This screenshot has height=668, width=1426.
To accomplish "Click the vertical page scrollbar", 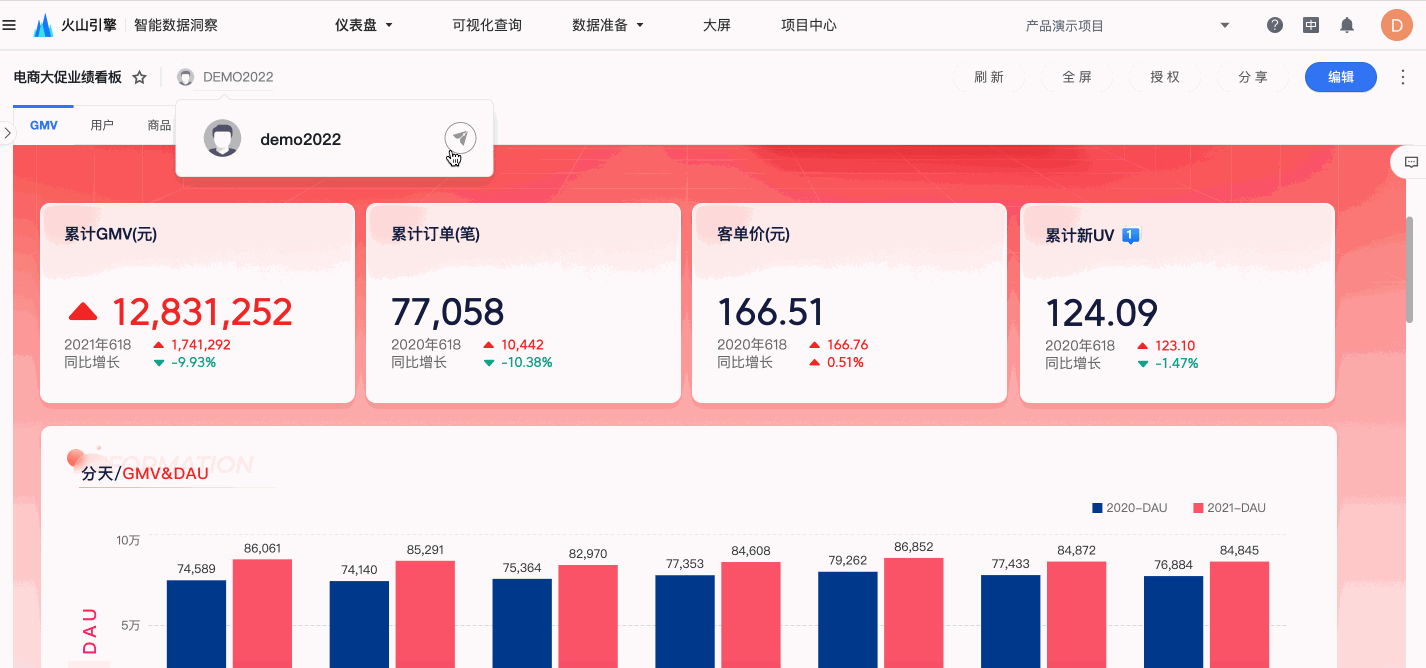I will 1410,270.
